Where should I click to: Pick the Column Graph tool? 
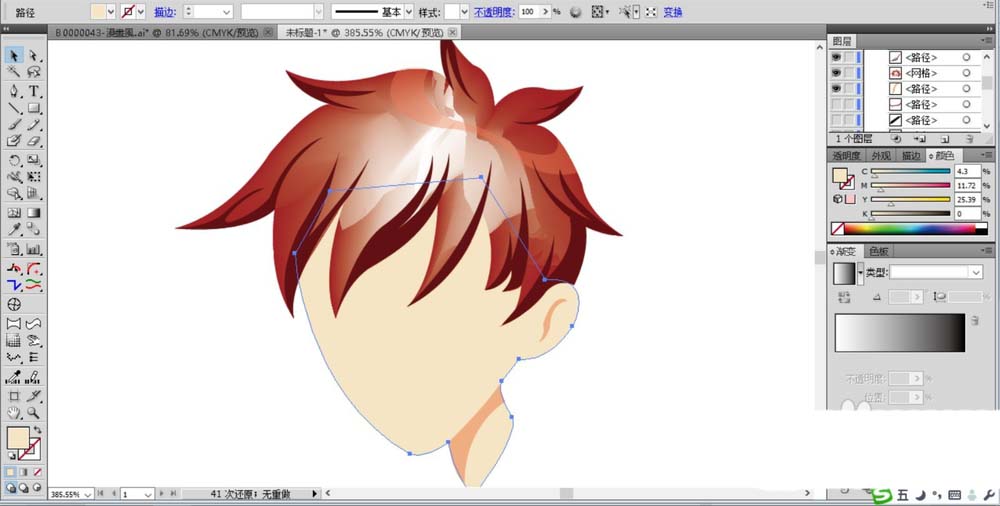coord(33,249)
